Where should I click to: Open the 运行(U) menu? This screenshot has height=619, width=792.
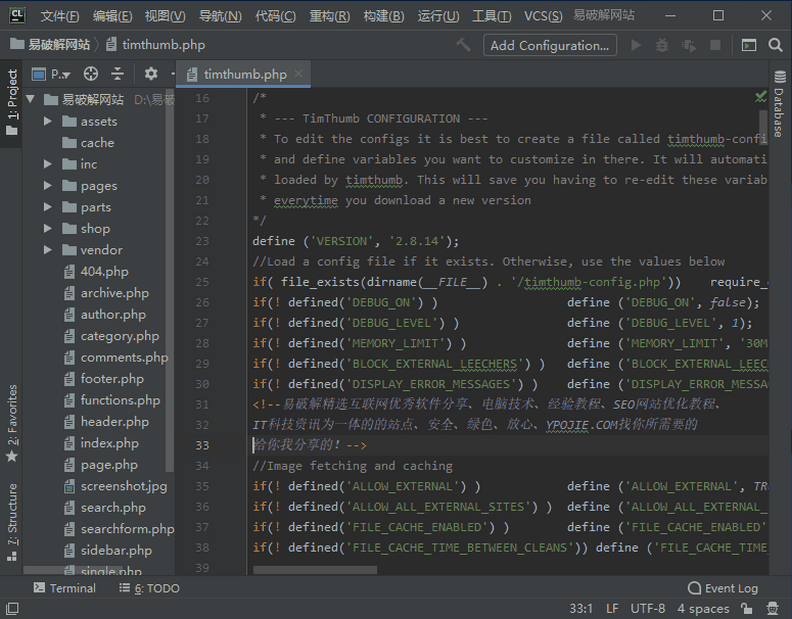click(x=438, y=16)
